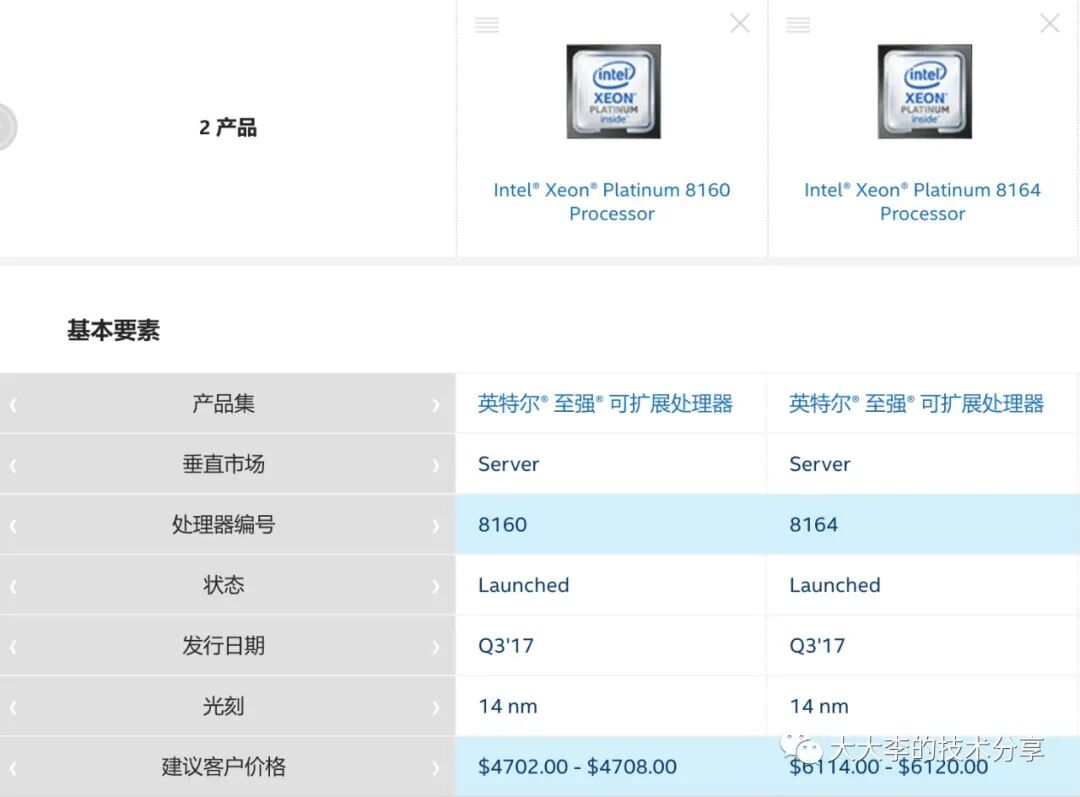Click Launched in the 8160 column
The height and width of the screenshot is (797, 1080).
[x=523, y=586]
